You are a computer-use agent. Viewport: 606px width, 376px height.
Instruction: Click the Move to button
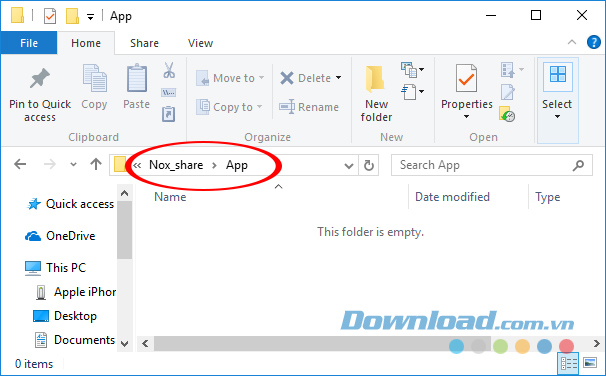(230, 78)
